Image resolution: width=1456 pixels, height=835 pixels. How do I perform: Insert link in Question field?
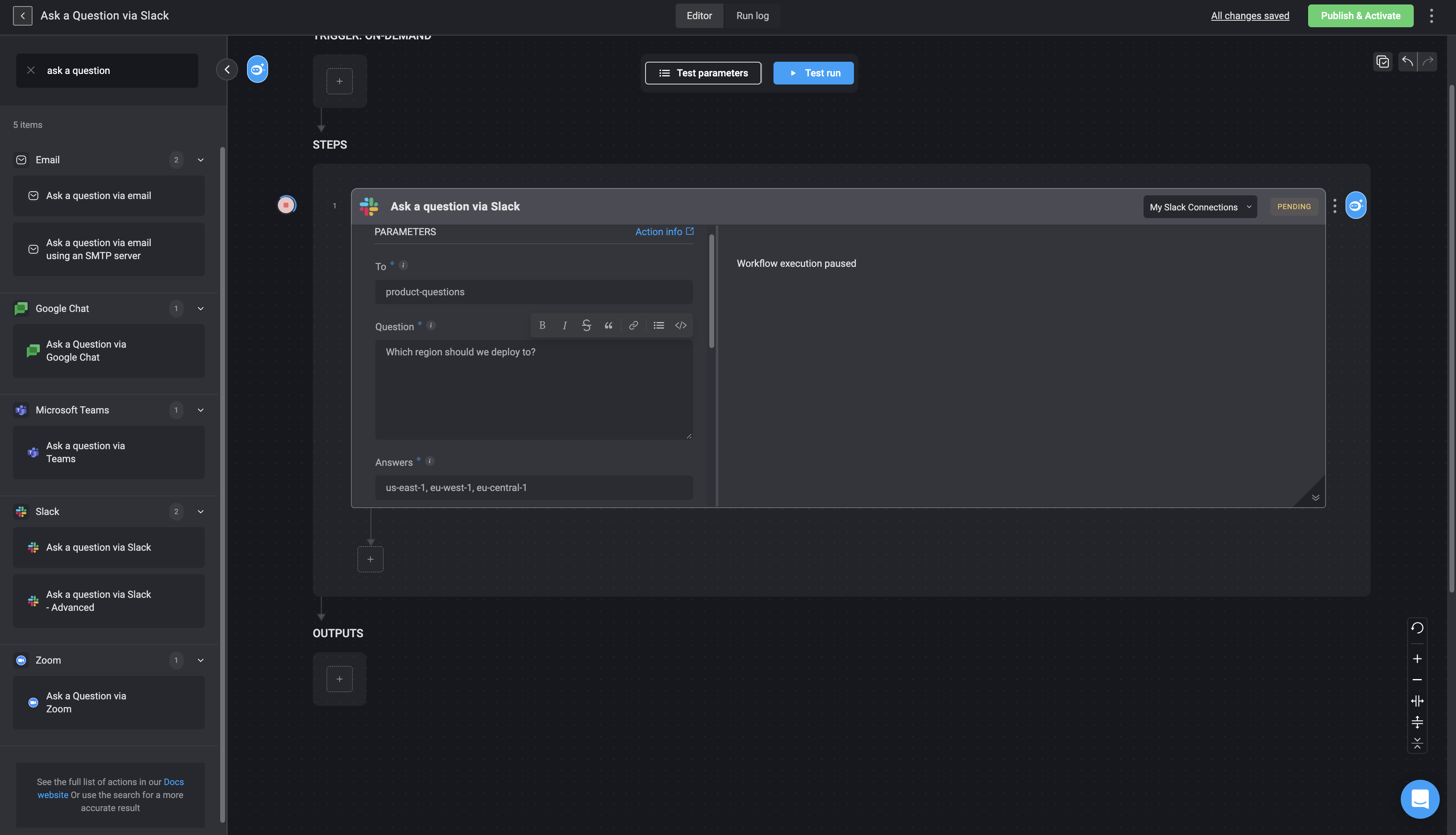coord(633,325)
